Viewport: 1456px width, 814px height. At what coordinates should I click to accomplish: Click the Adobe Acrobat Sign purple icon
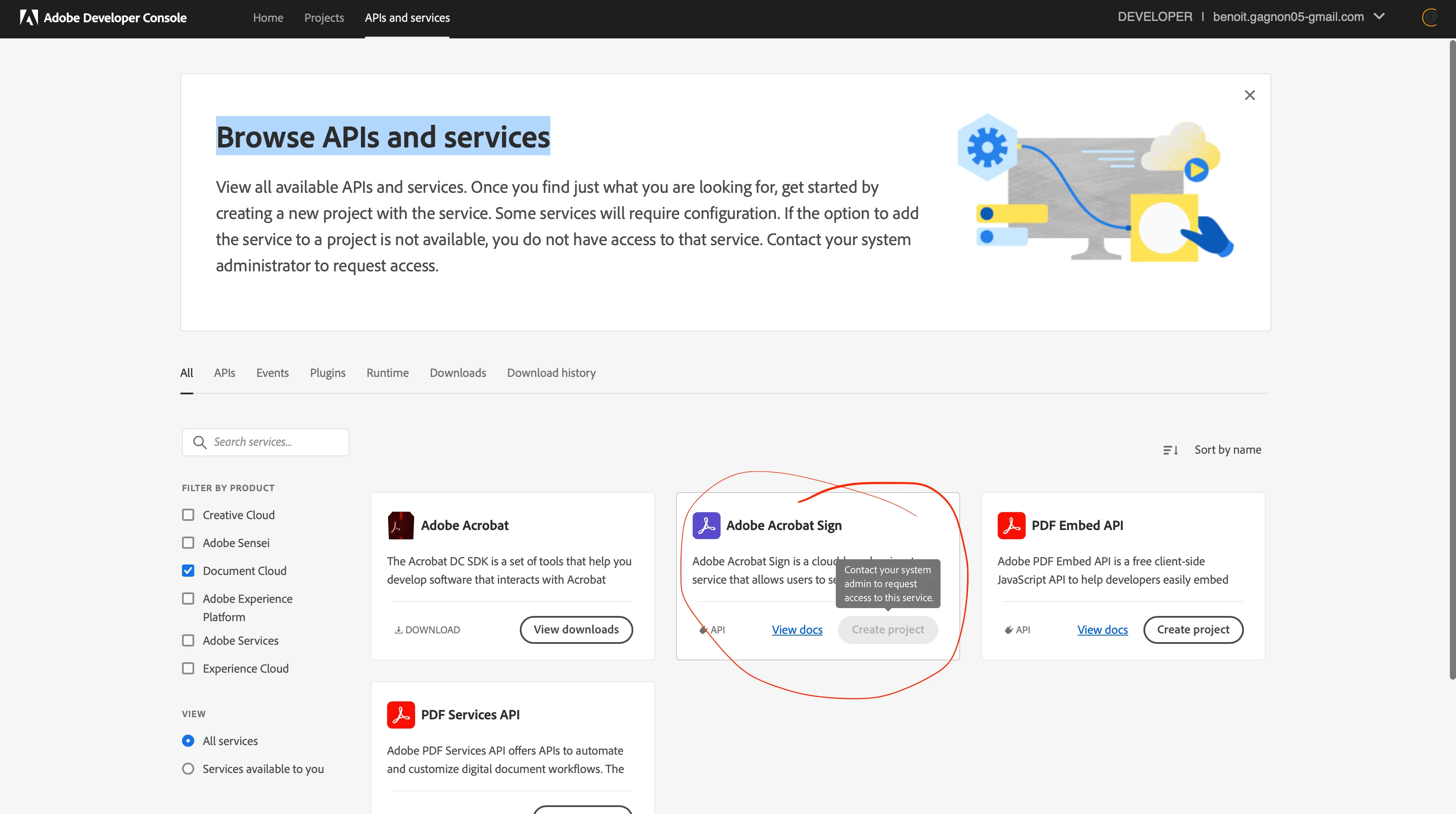click(706, 525)
